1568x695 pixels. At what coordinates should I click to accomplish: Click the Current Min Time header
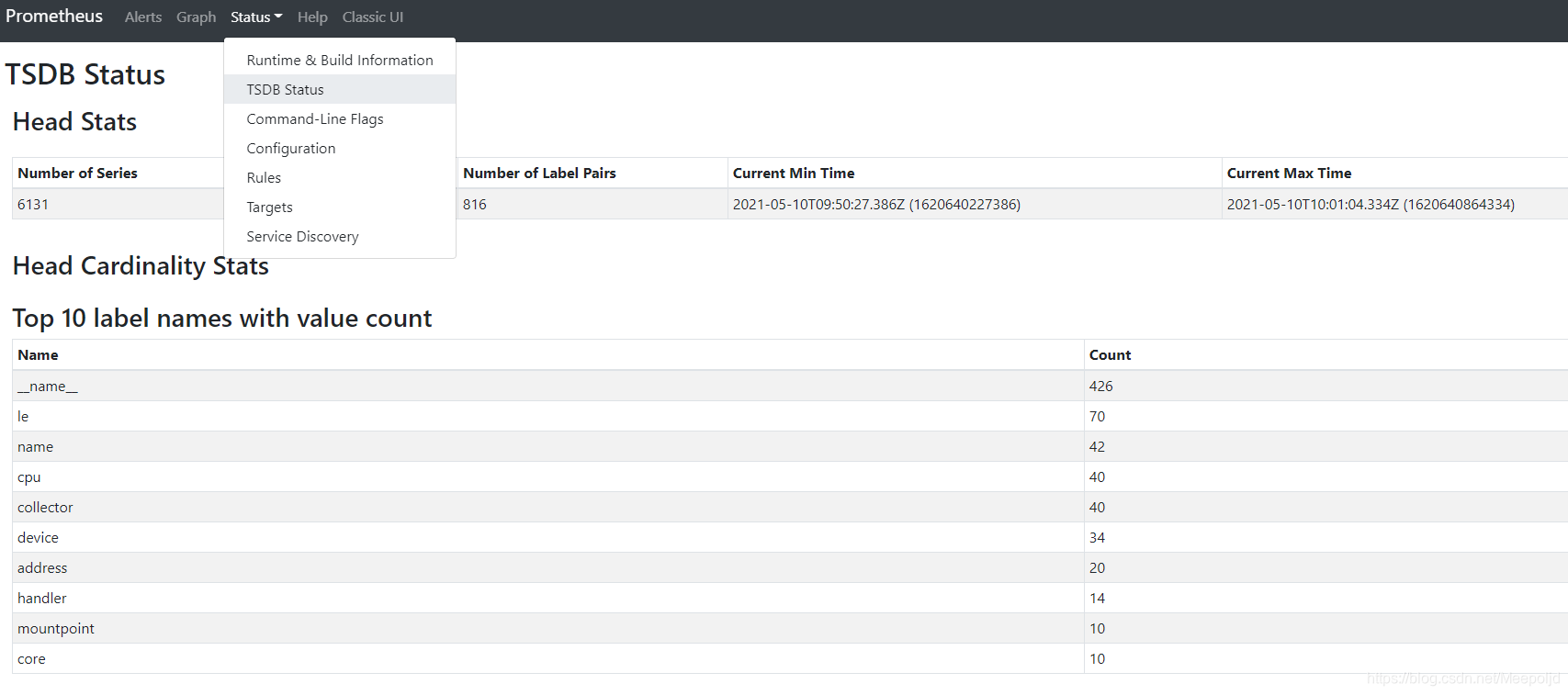(x=794, y=173)
